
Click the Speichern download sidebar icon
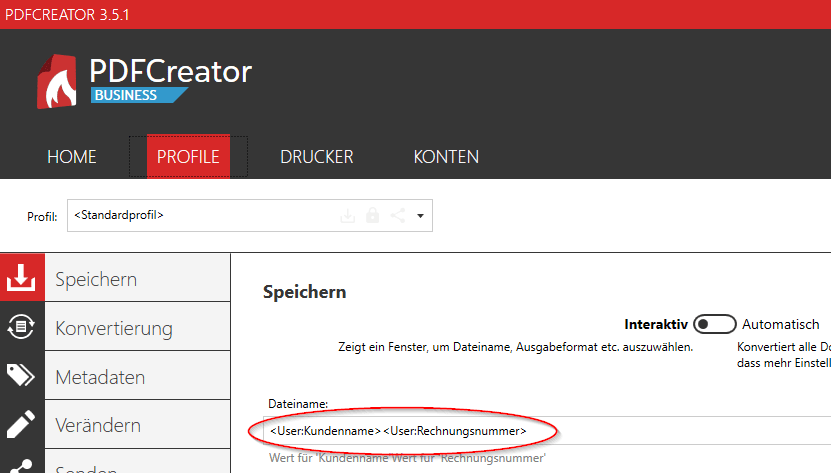[21, 277]
